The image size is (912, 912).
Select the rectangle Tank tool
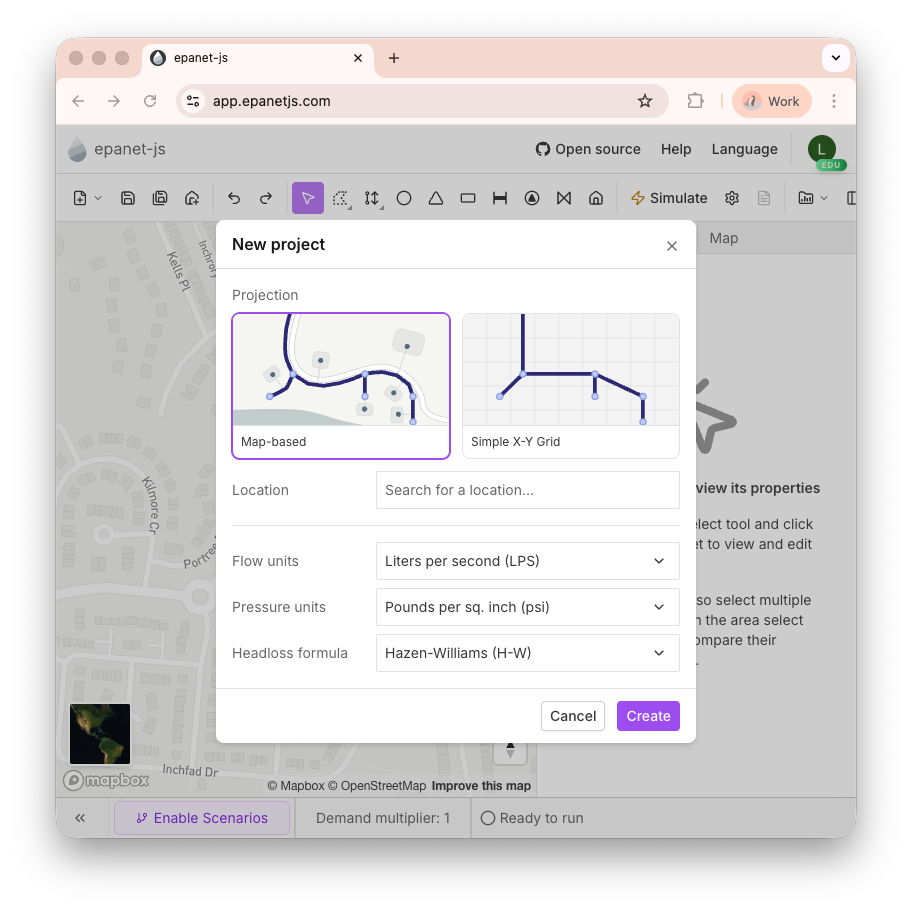point(468,198)
